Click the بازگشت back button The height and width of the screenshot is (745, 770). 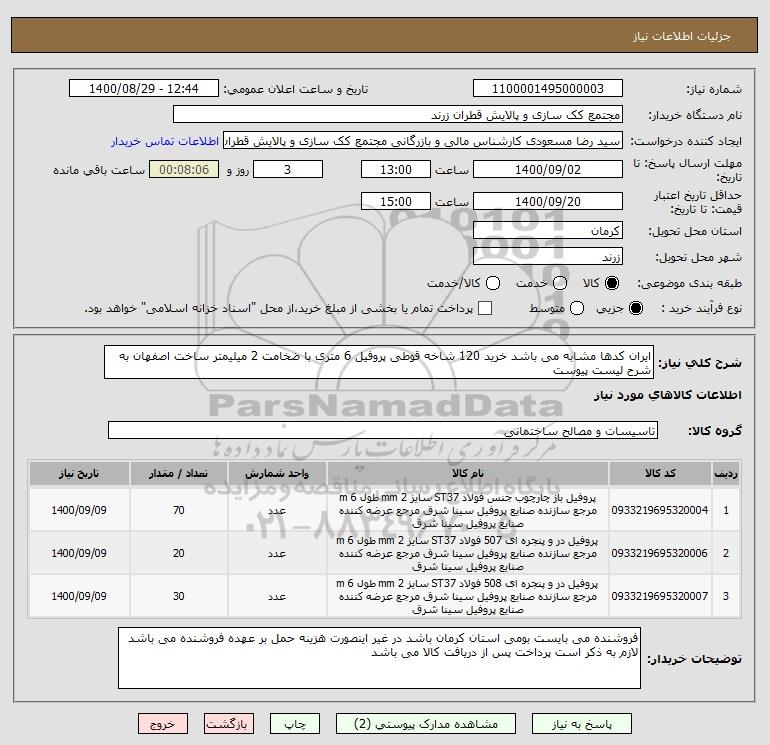click(229, 724)
